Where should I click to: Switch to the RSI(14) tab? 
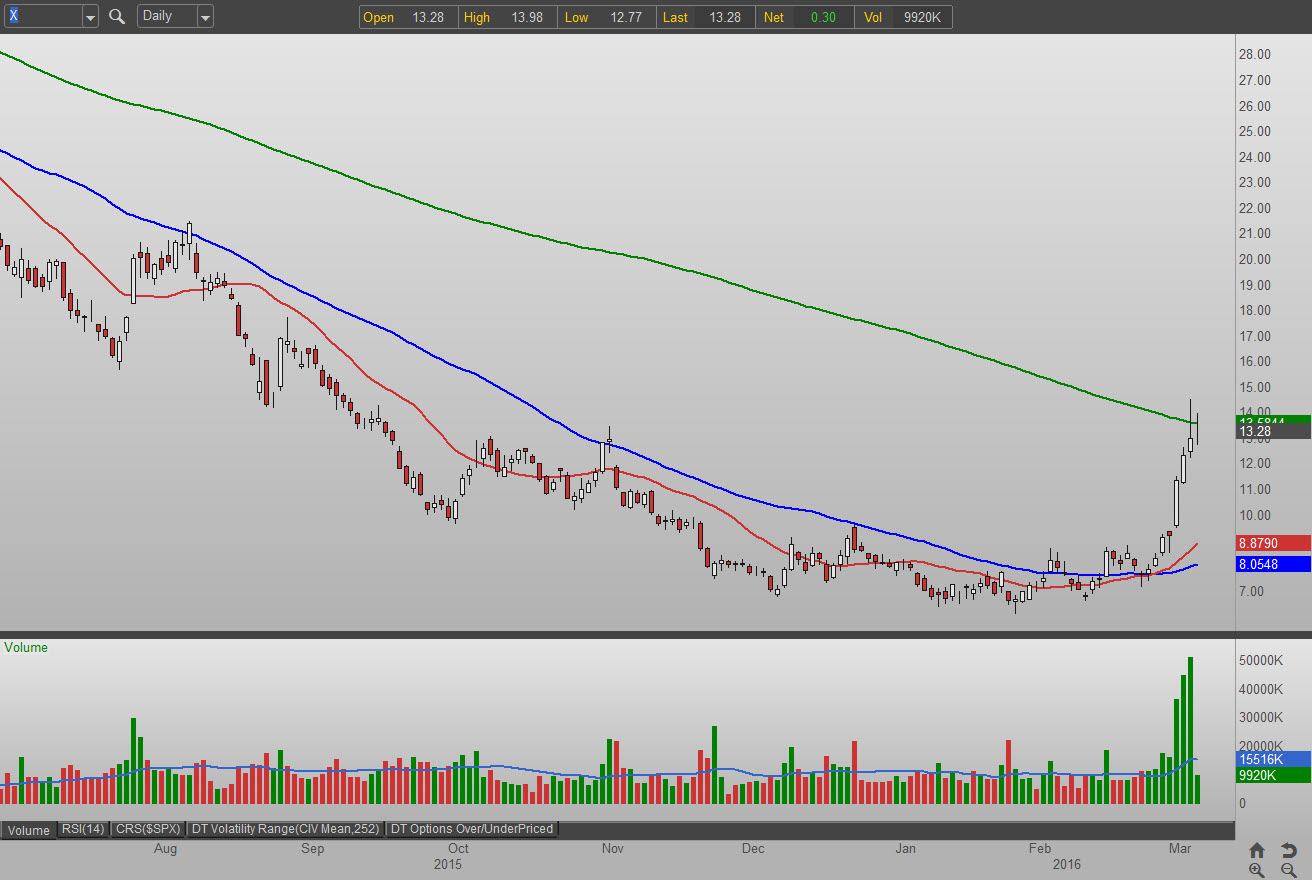pyautogui.click(x=82, y=829)
